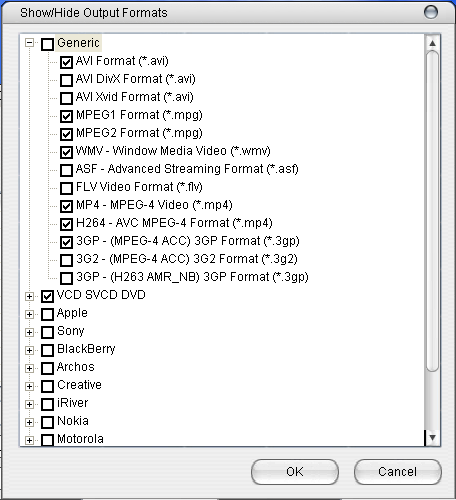
Task: Expand the Sony category
Action: coord(30,332)
